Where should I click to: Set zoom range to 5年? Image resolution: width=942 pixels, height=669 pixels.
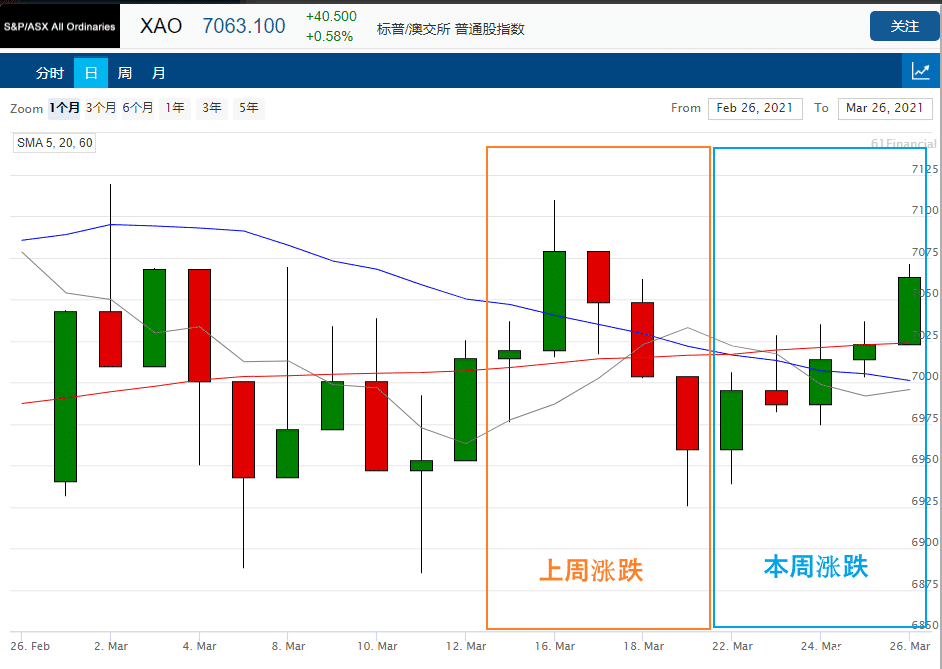pos(249,108)
